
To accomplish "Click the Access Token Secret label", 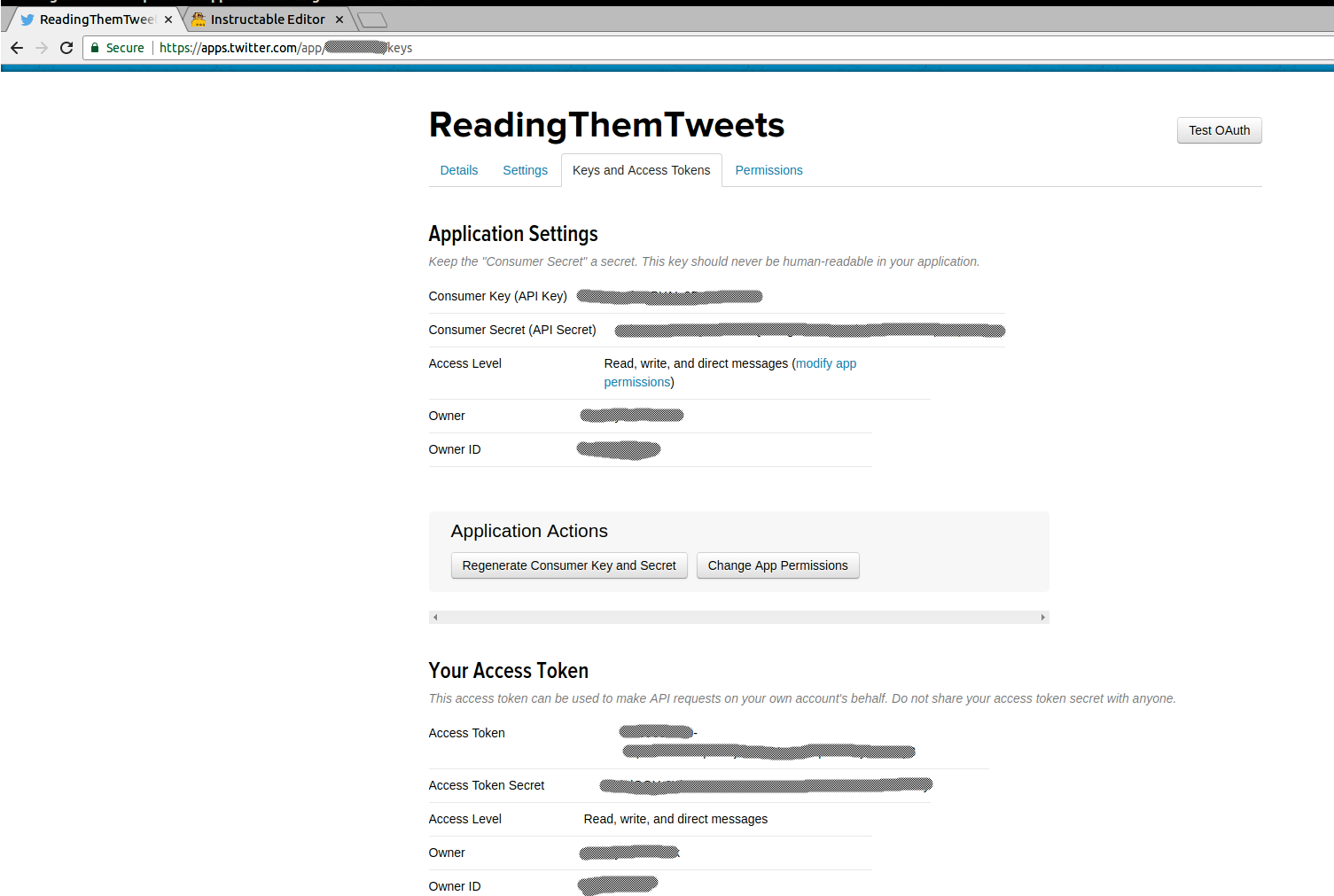I will [487, 785].
